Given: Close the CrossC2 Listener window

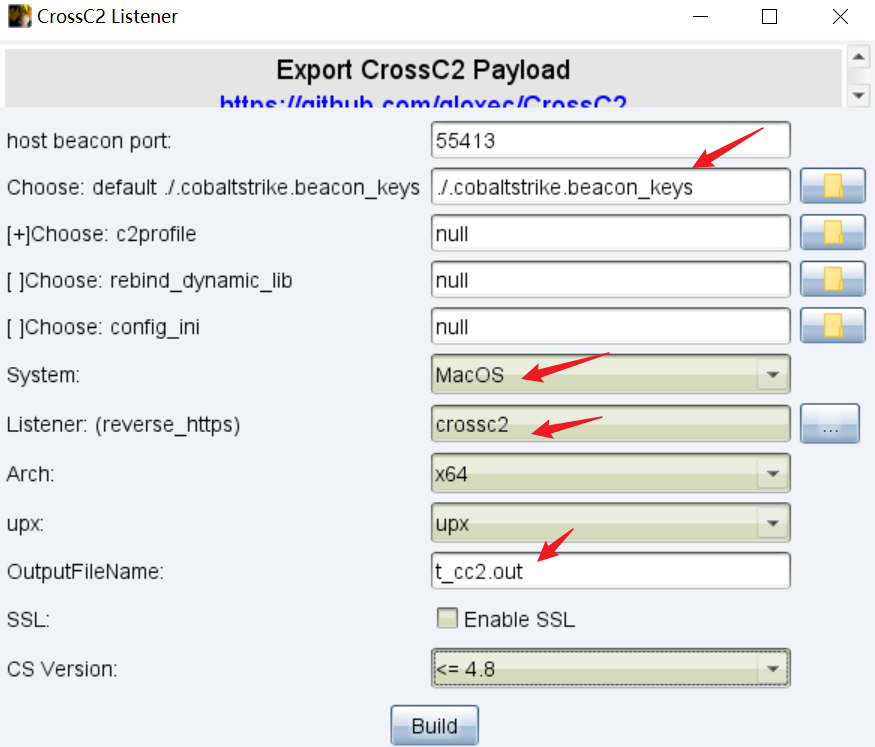Looking at the screenshot, I should pos(840,17).
